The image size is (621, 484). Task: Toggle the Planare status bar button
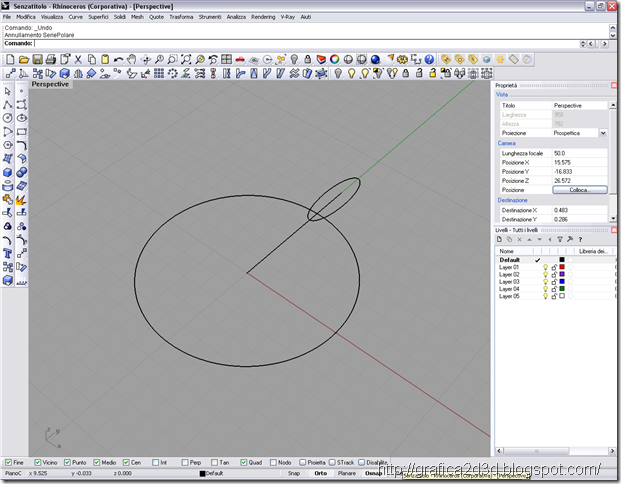(347, 473)
